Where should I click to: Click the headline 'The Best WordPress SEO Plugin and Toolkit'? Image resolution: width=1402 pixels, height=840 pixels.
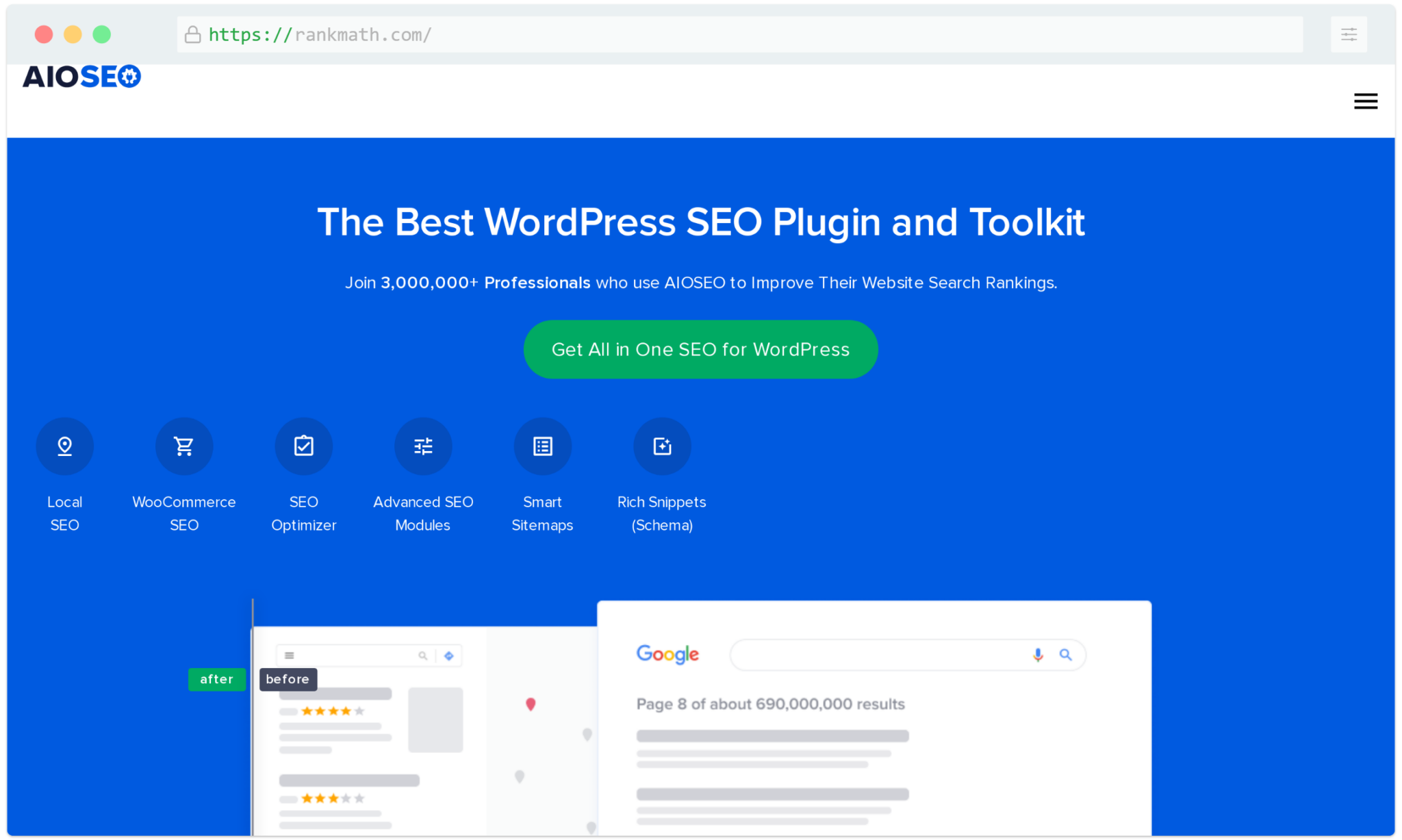click(x=700, y=222)
